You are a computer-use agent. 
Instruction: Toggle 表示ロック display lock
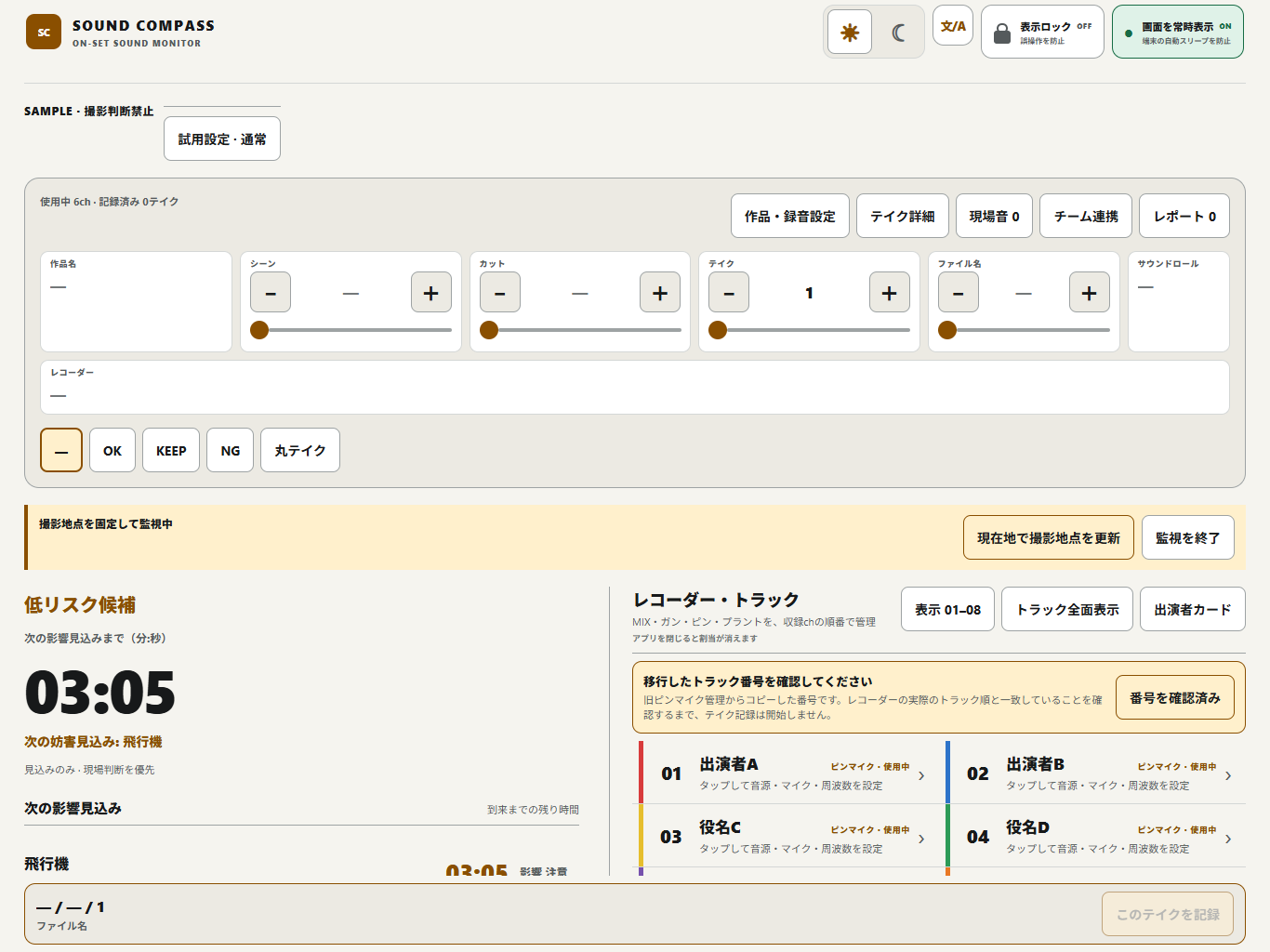click(1042, 33)
